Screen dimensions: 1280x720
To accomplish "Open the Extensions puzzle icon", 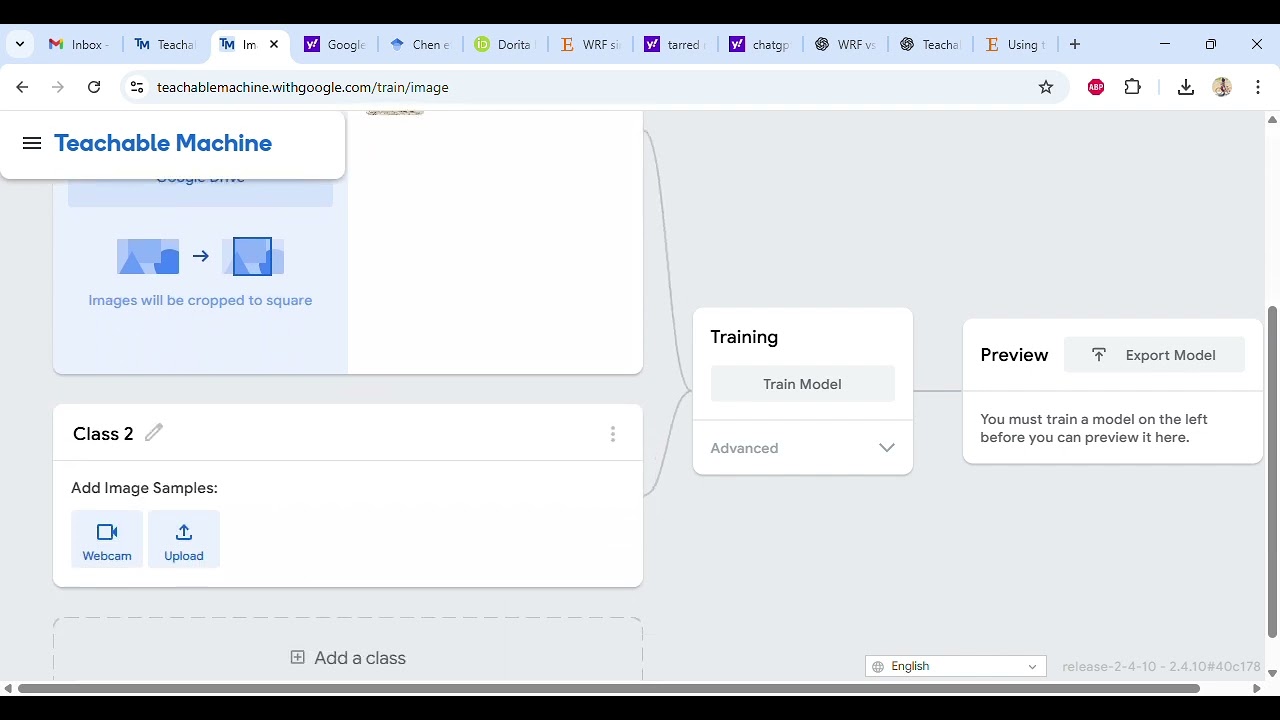I will (x=1133, y=87).
